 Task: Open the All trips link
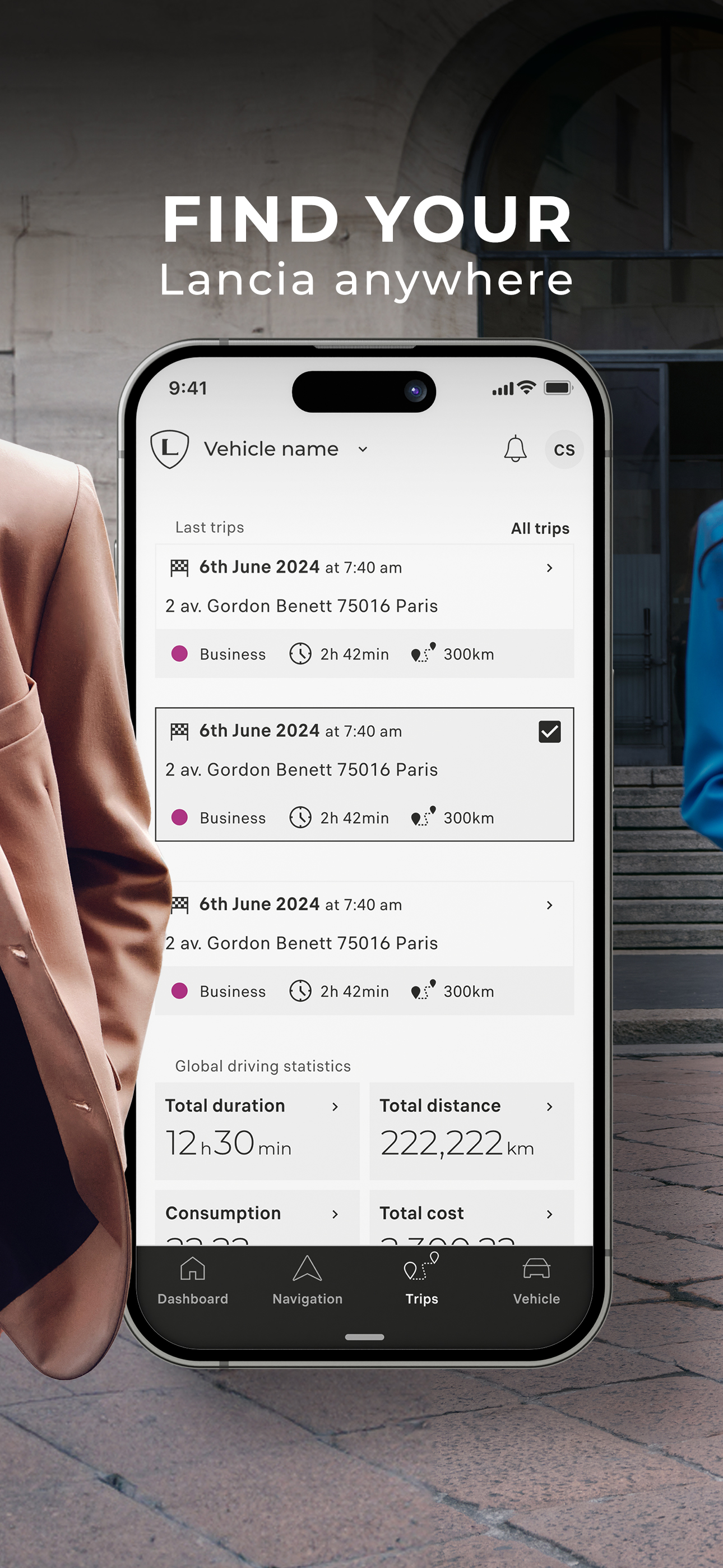(x=540, y=528)
